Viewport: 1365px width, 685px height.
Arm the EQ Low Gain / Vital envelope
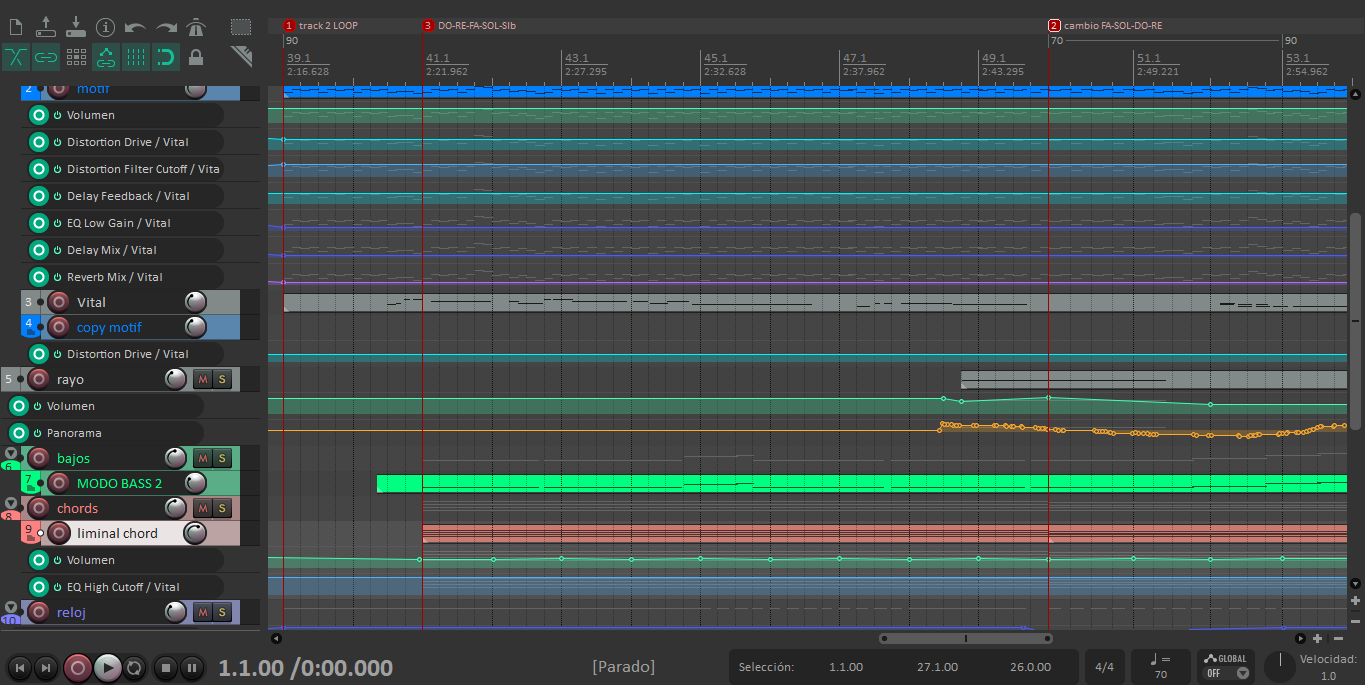39,223
